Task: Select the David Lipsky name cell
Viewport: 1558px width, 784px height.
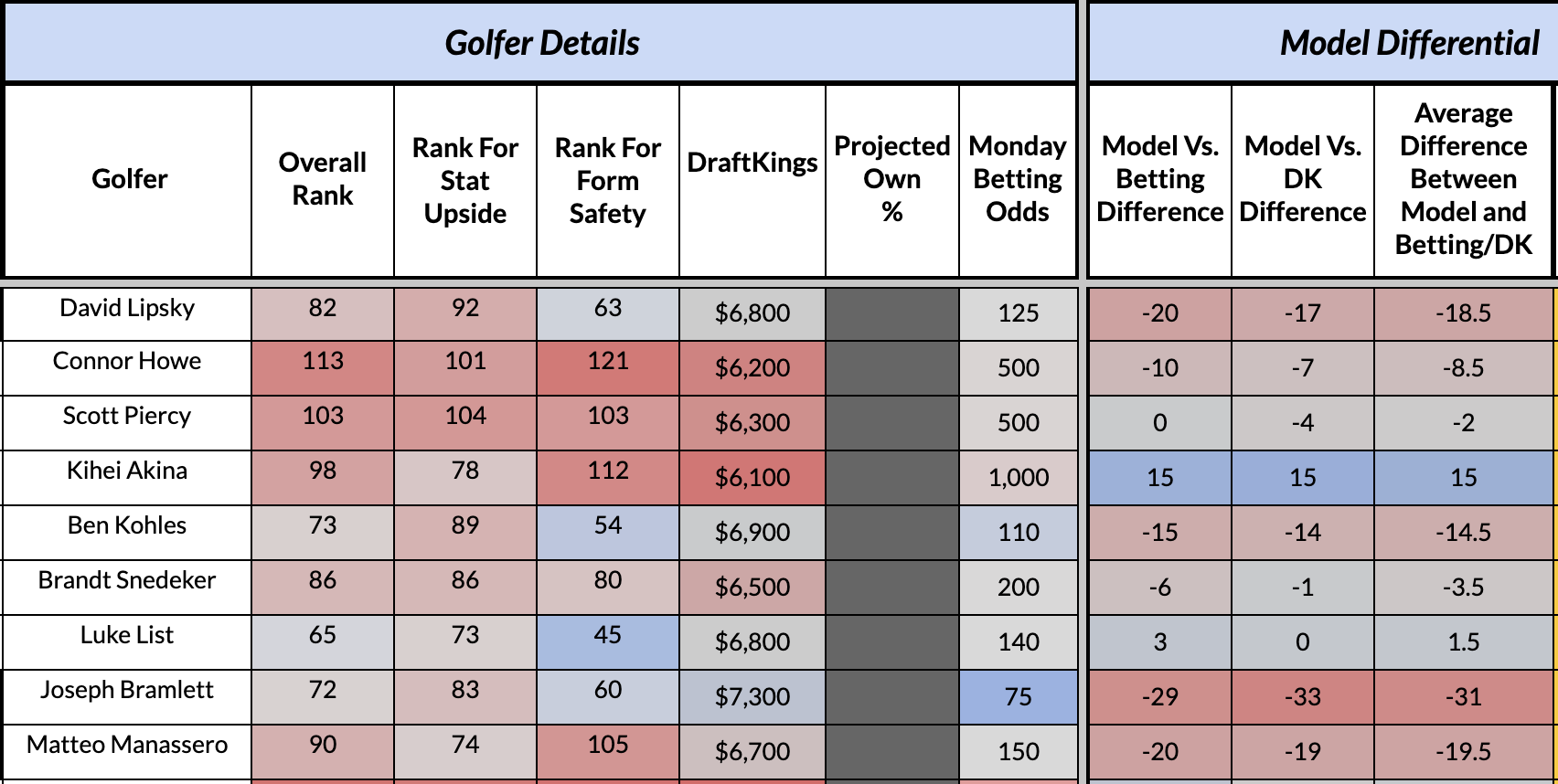Action: coord(127,309)
